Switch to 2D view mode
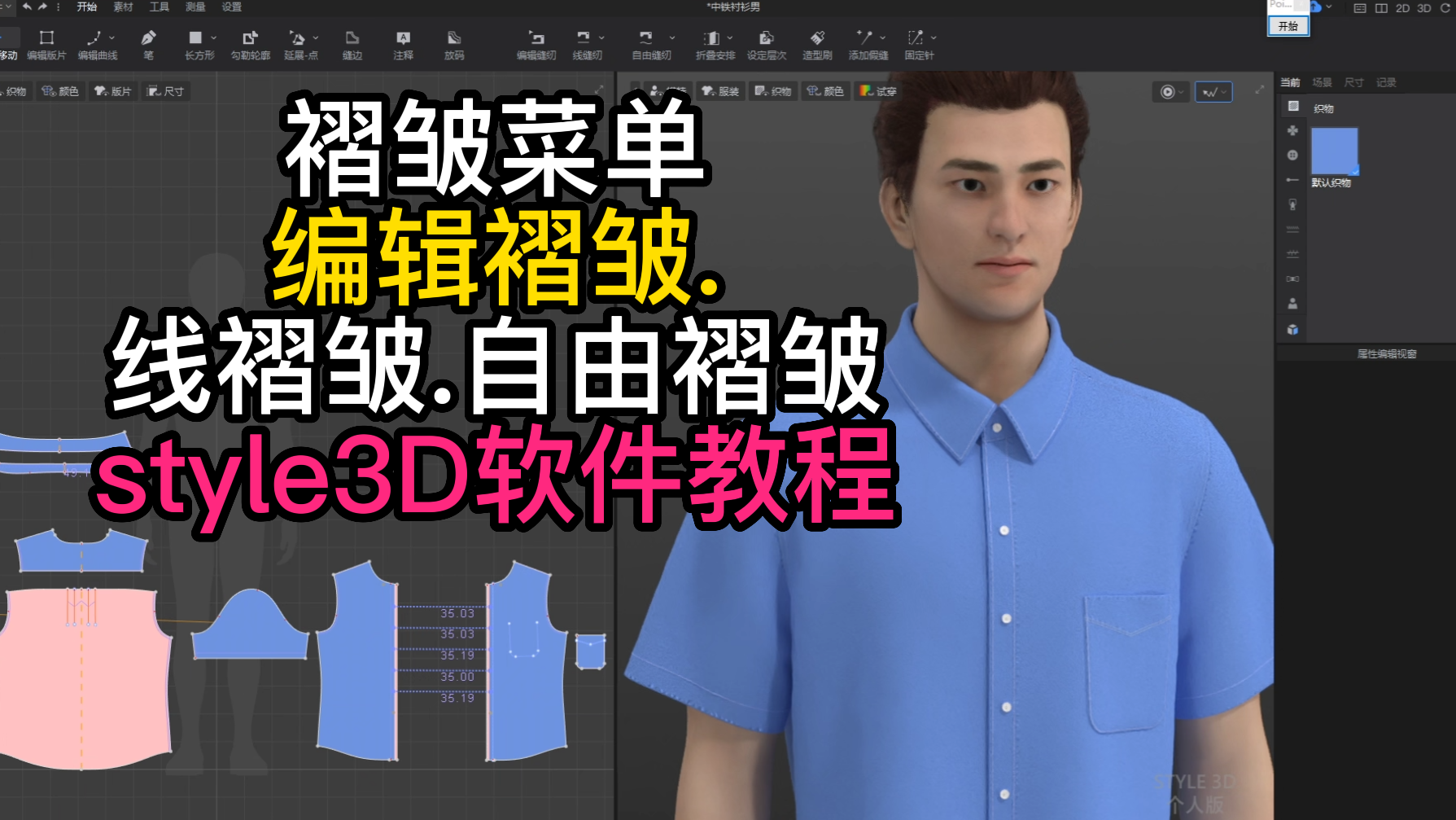1456x820 pixels. (x=1402, y=8)
